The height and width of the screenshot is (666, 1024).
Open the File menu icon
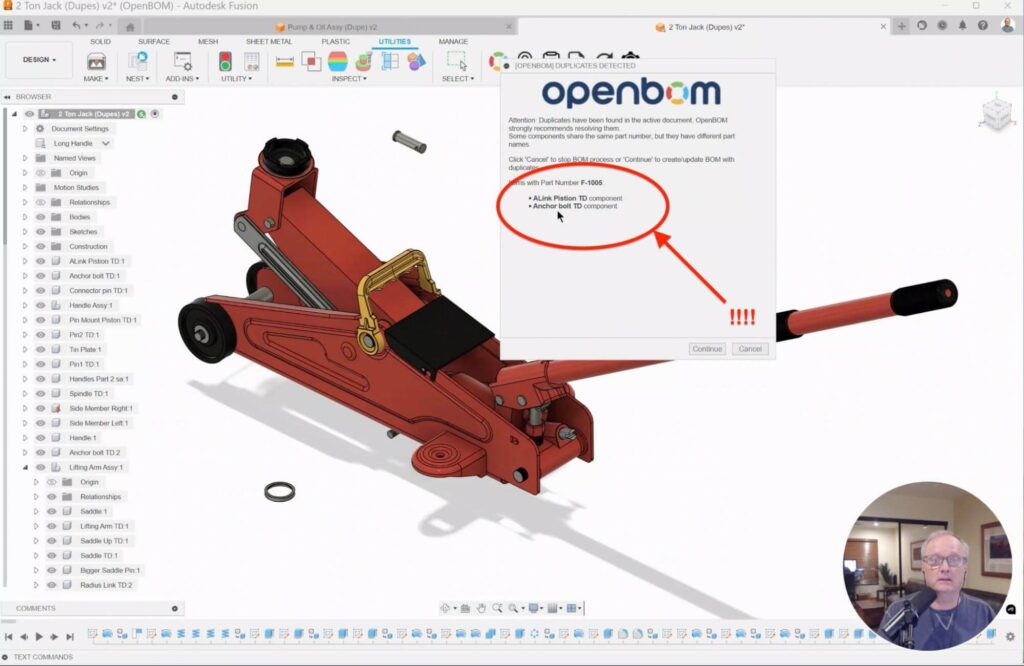pos(30,25)
